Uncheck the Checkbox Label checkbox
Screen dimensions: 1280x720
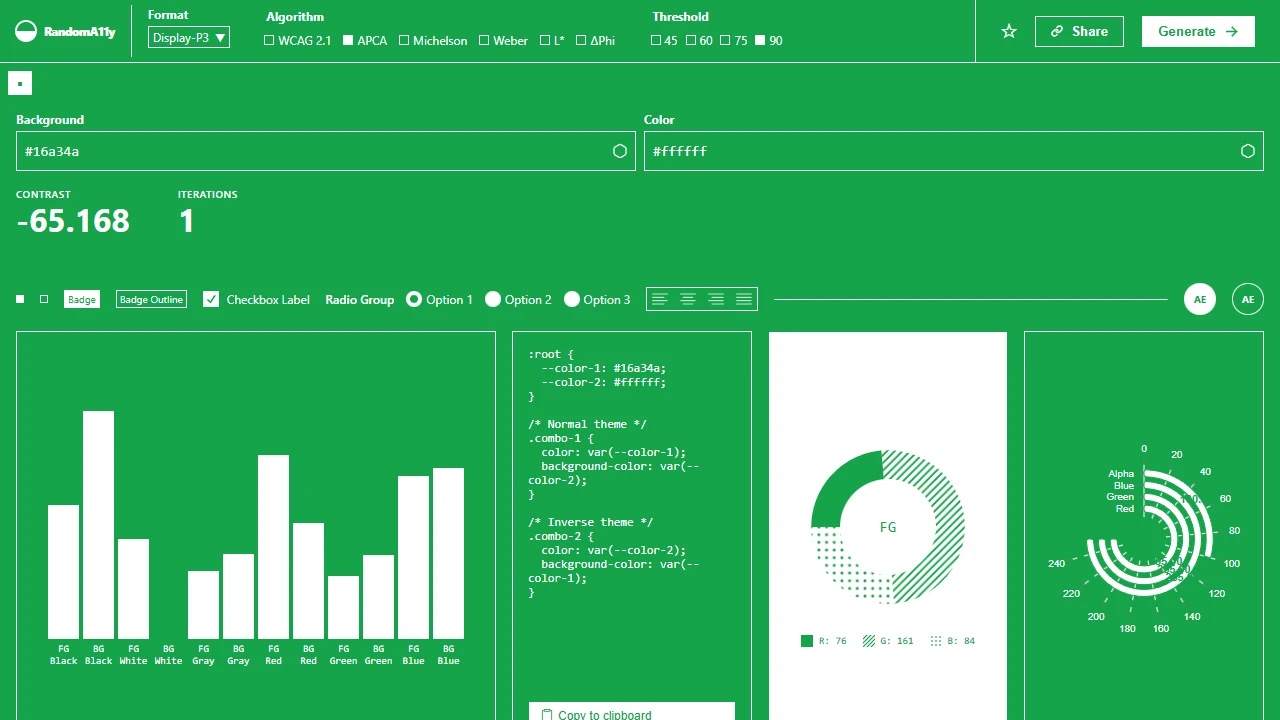coord(211,298)
